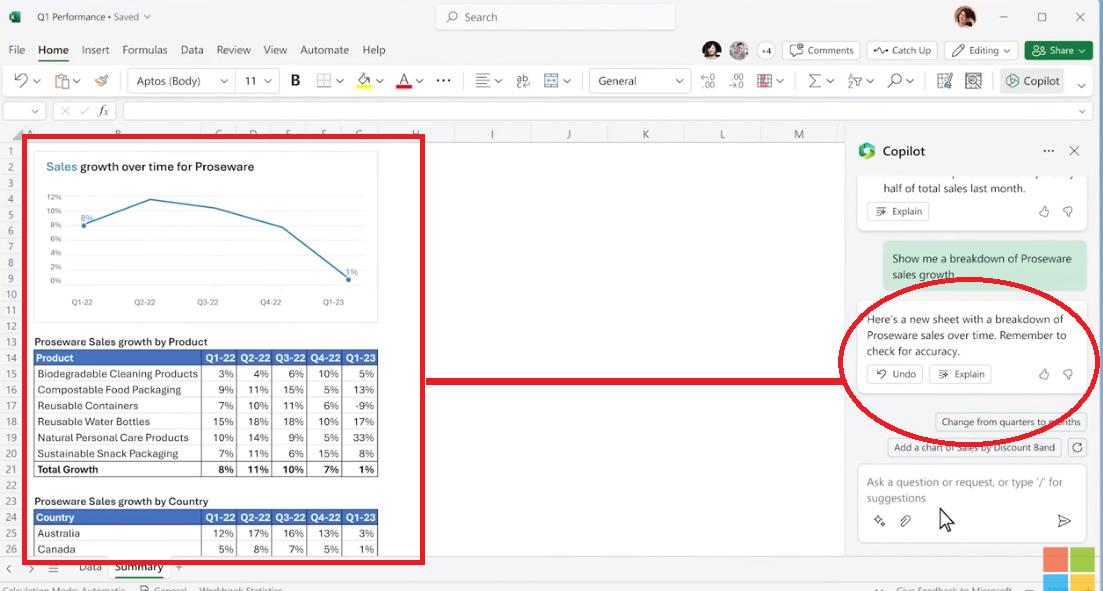Click Add a chart of Sales suggestion
Viewport: 1103px width, 591px height.
[974, 448]
